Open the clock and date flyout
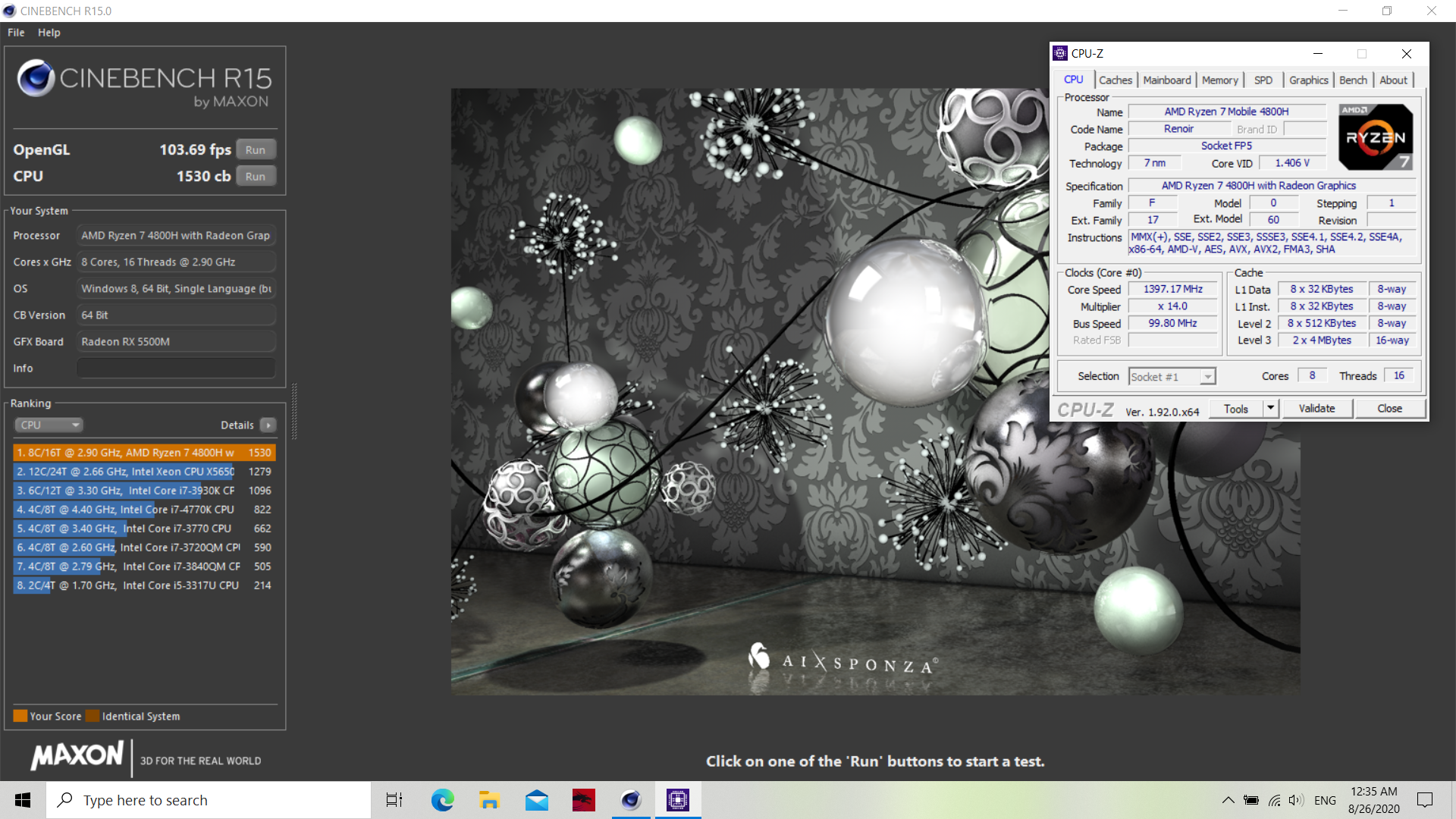 [x=1374, y=800]
